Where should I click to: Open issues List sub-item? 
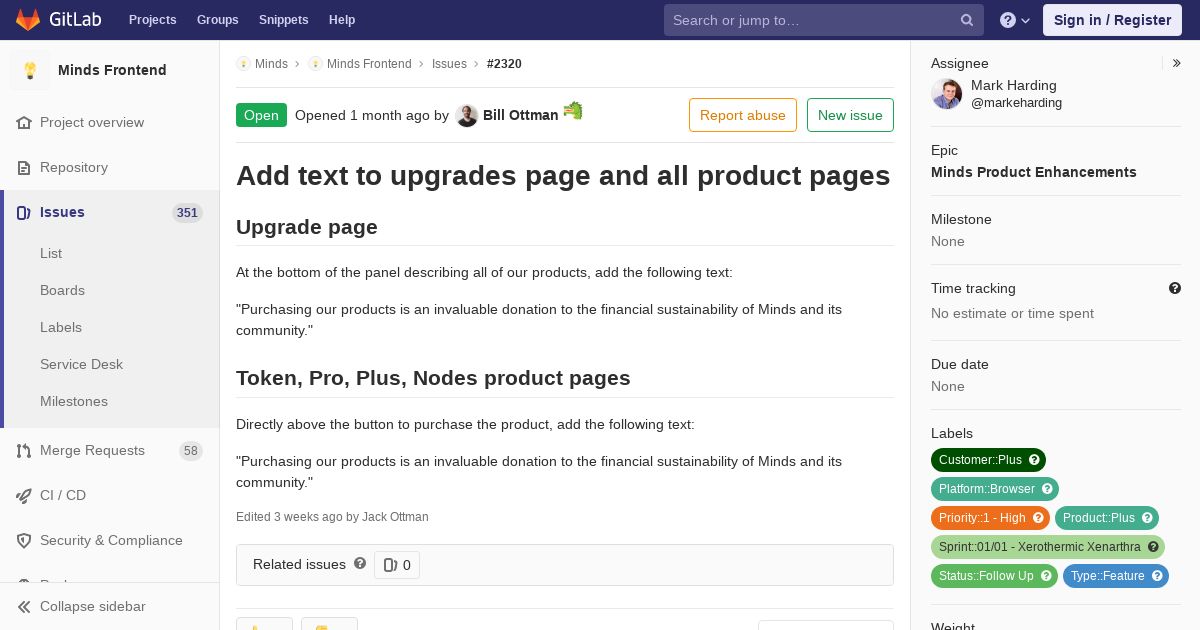pos(51,253)
